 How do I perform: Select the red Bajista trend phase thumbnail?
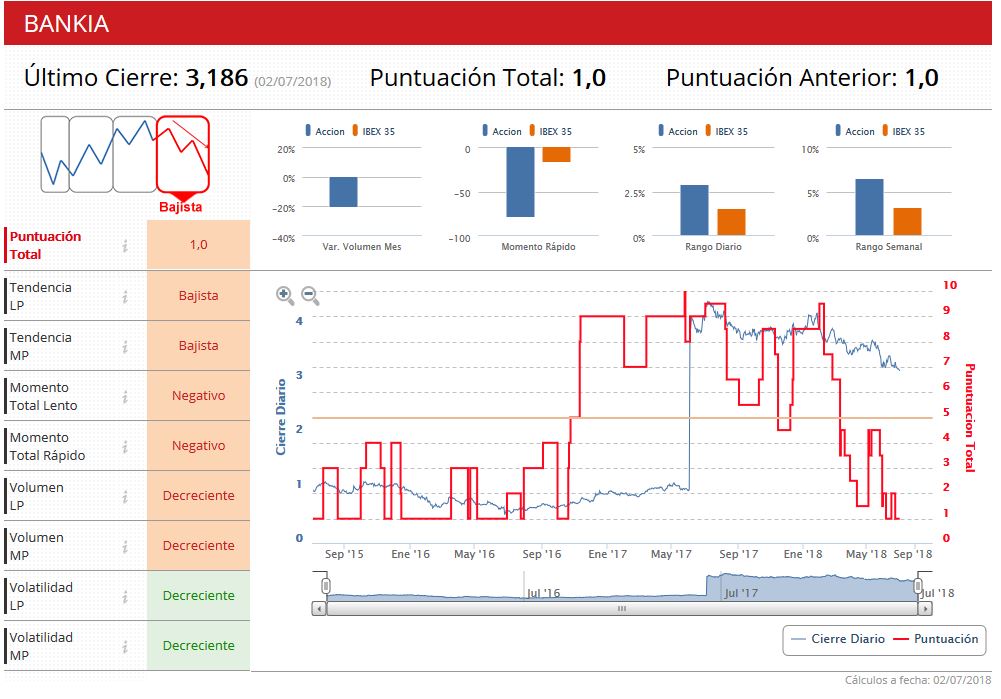(x=183, y=154)
